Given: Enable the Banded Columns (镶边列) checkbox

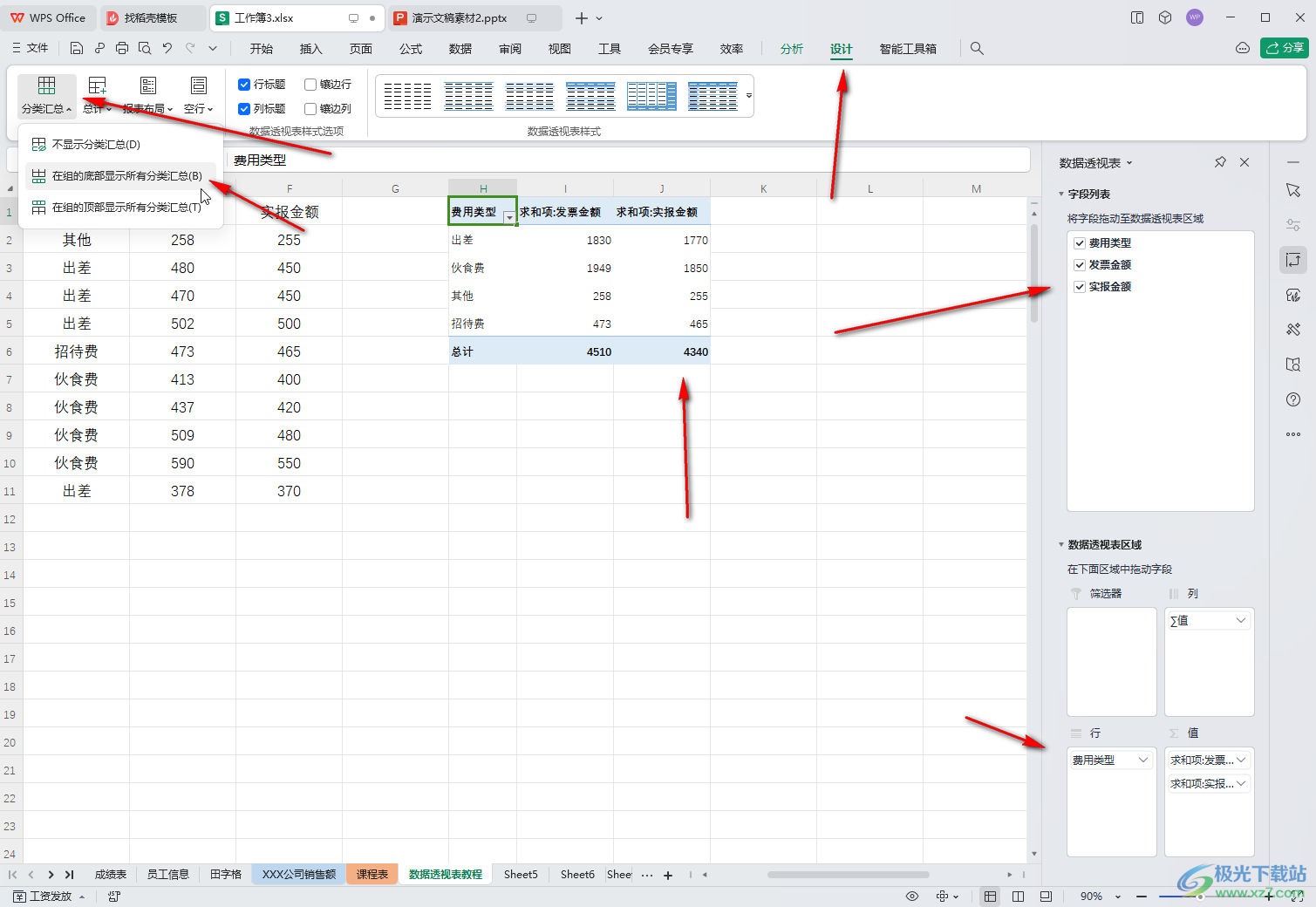Looking at the screenshot, I should [310, 109].
